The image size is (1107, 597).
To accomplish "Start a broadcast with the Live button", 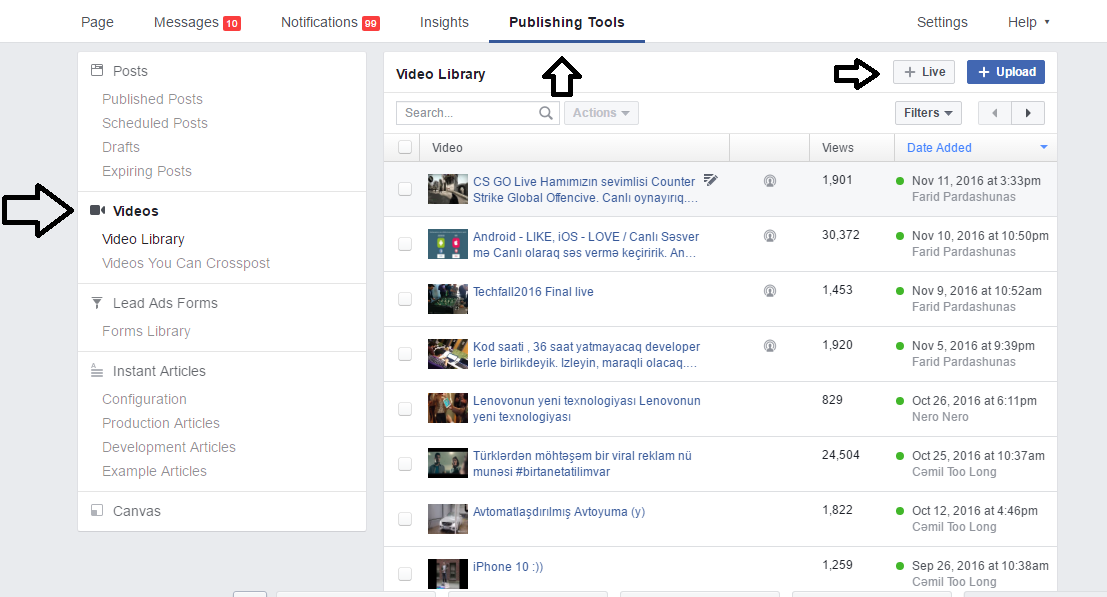I will point(924,72).
